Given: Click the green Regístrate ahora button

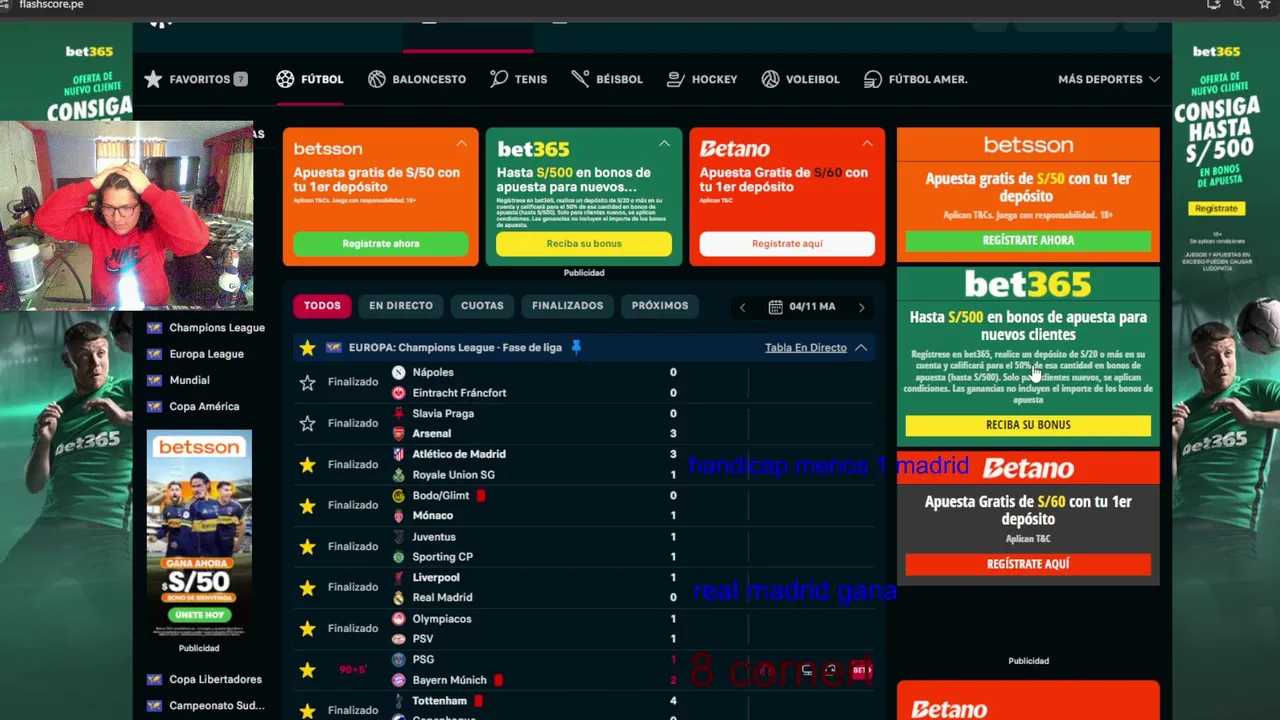Looking at the screenshot, I should [381, 244].
